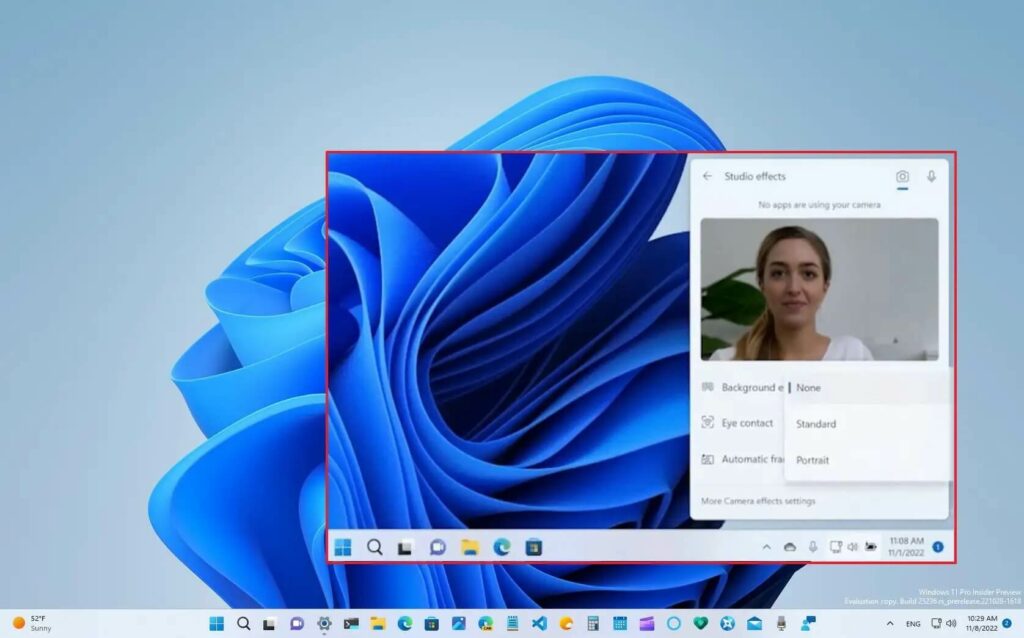Choose the Portrait background effect
The image size is (1024, 638).
coord(812,460)
